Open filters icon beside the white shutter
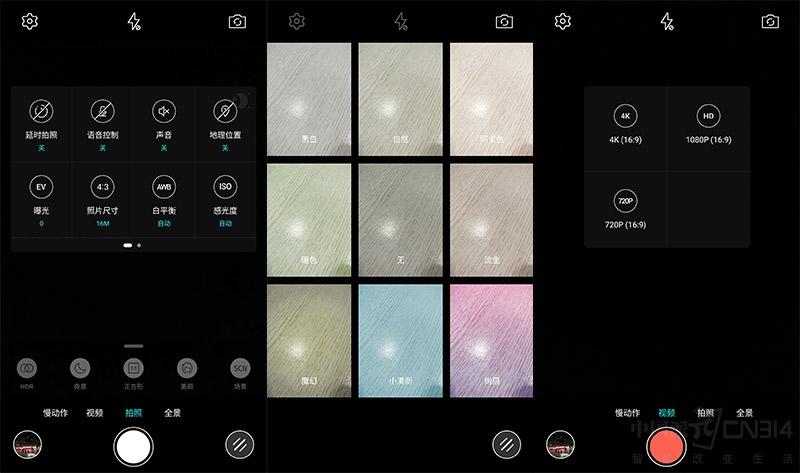Viewport: 800px width, 473px height. [x=237, y=446]
